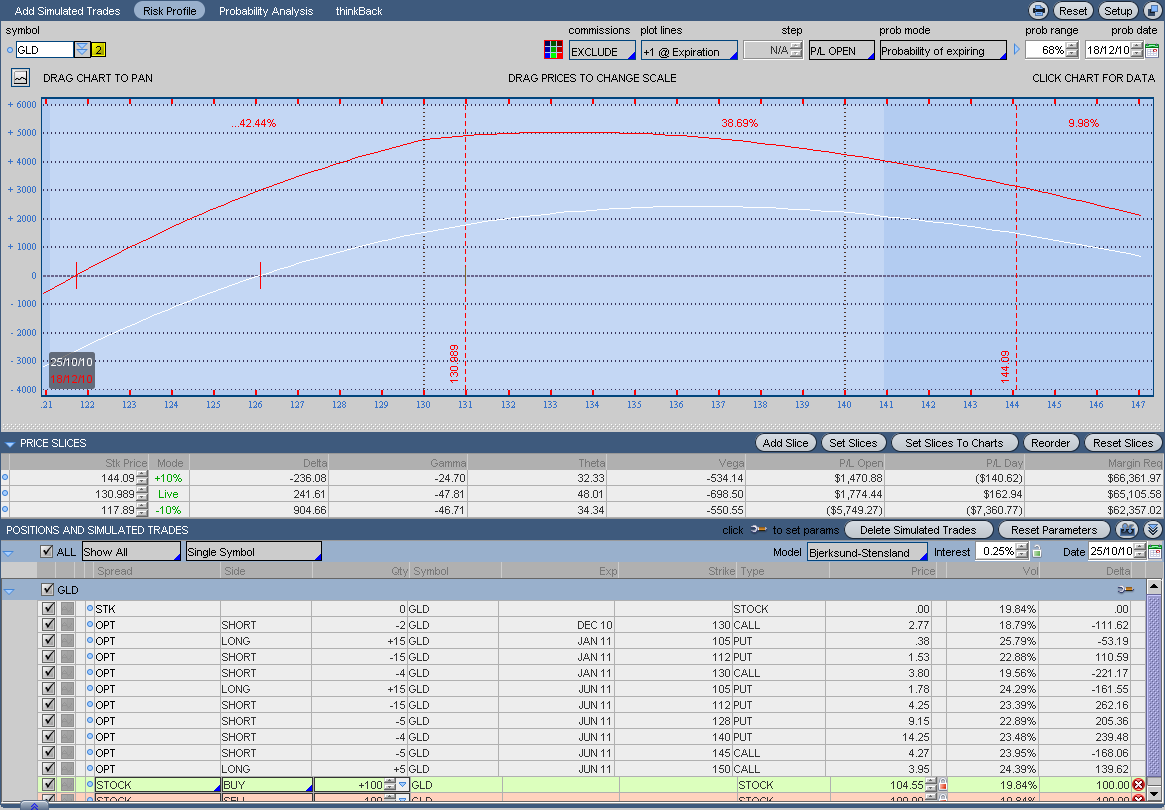
Task: Switch to the Probability Analysis tab
Action: 266,11
